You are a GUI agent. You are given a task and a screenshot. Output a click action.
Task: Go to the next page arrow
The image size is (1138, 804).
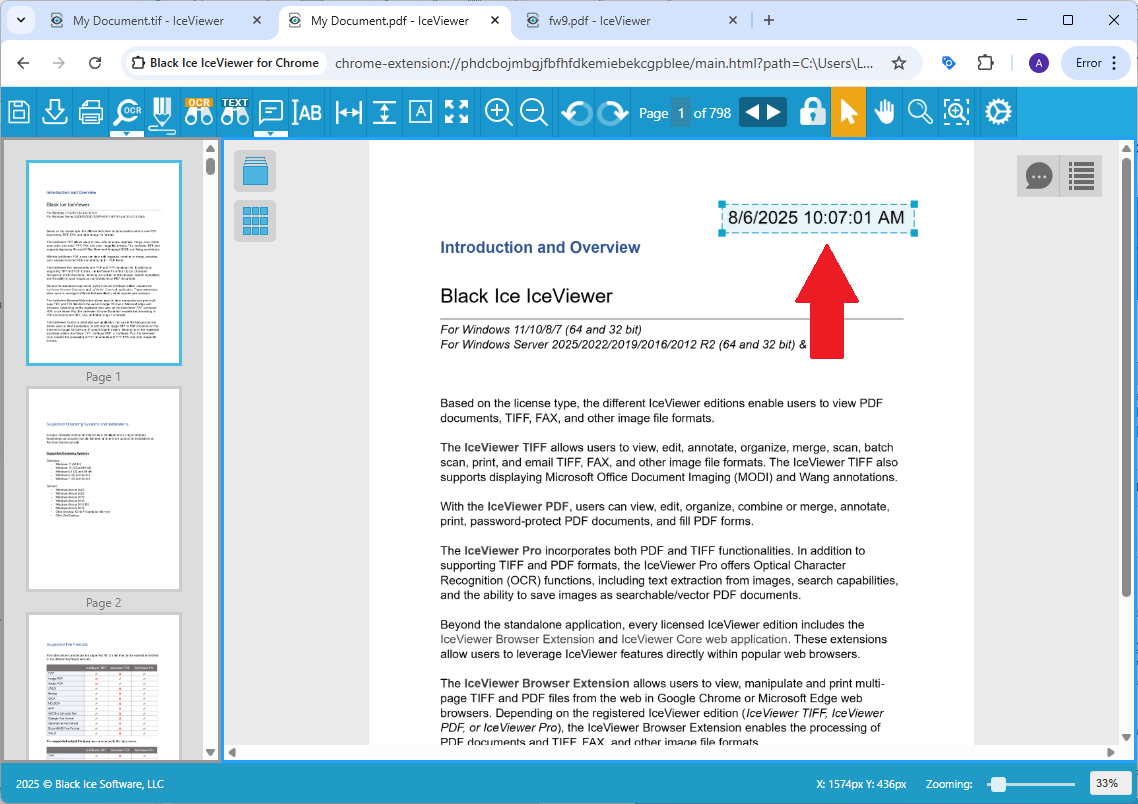pyautogui.click(x=774, y=112)
